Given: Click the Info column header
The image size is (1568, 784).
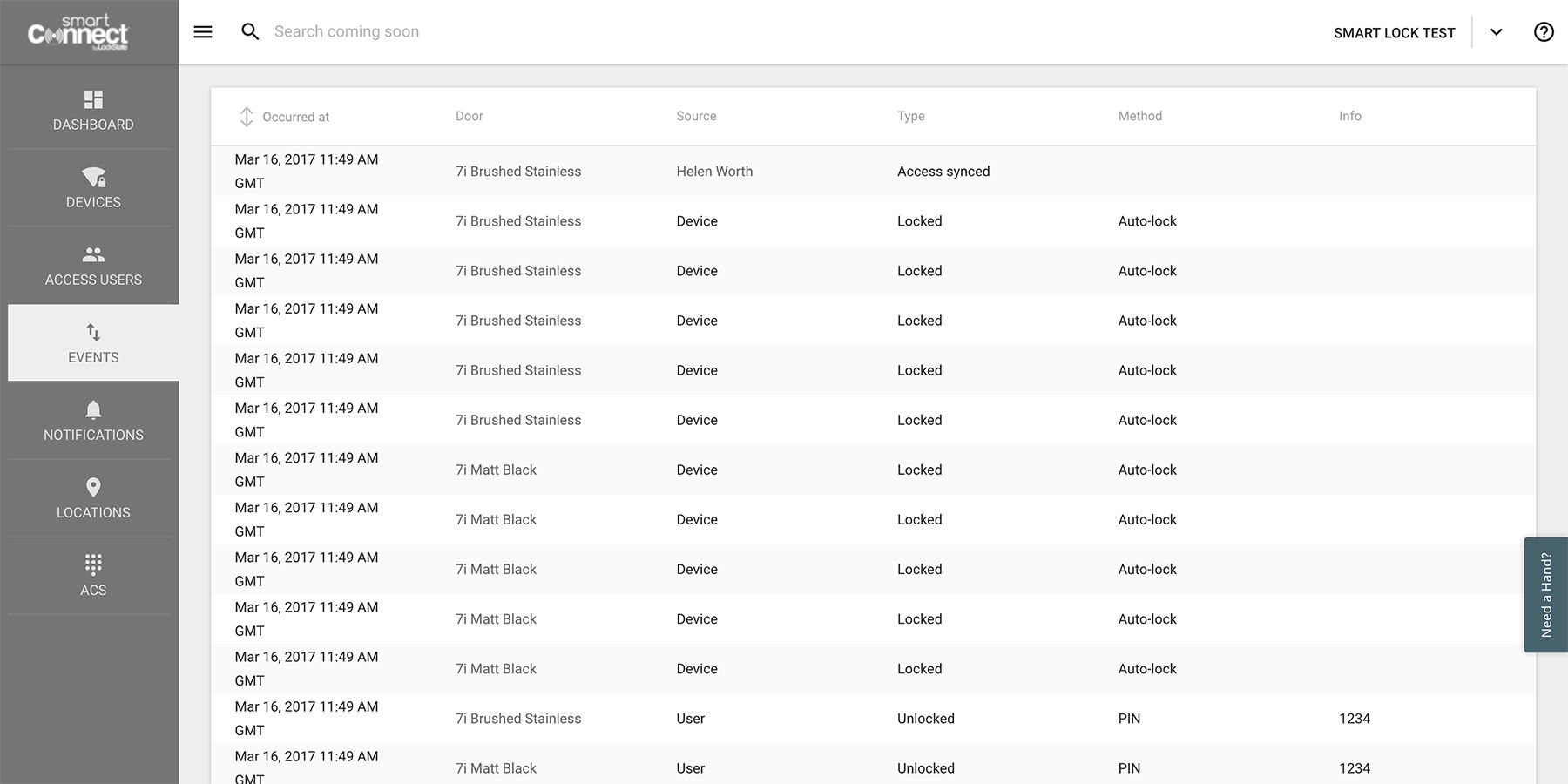Looking at the screenshot, I should click(1350, 116).
